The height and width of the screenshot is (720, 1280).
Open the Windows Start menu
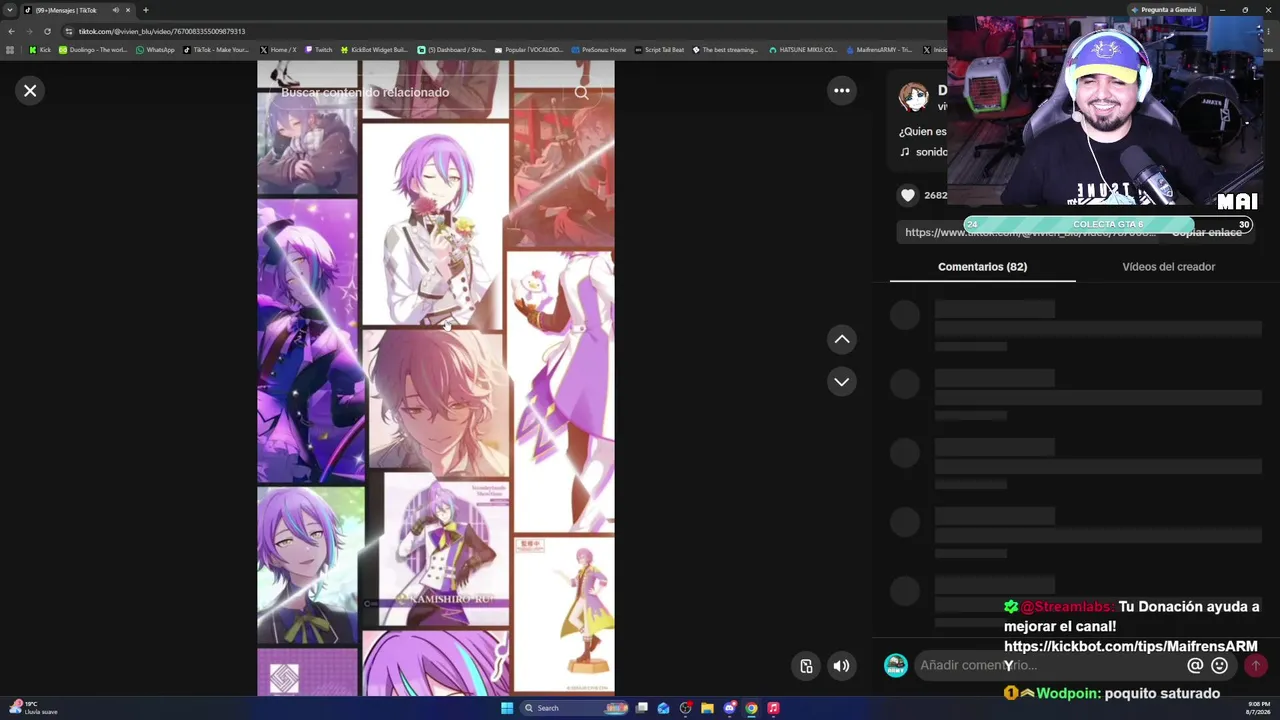pos(507,708)
